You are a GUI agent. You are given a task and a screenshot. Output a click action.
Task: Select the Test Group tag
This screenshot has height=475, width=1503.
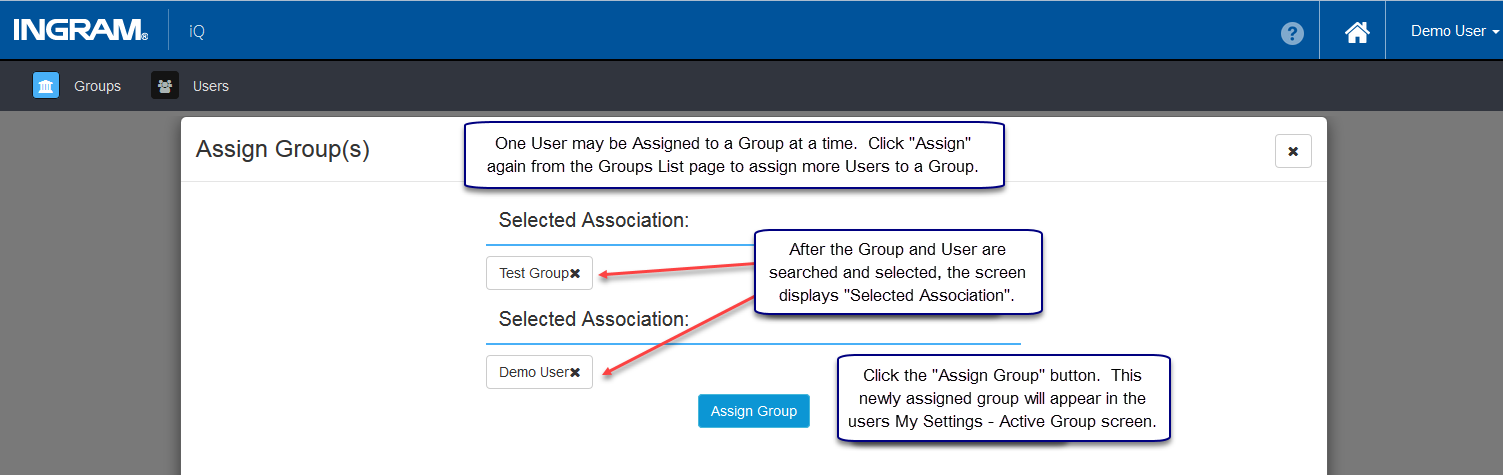pyautogui.click(x=539, y=273)
